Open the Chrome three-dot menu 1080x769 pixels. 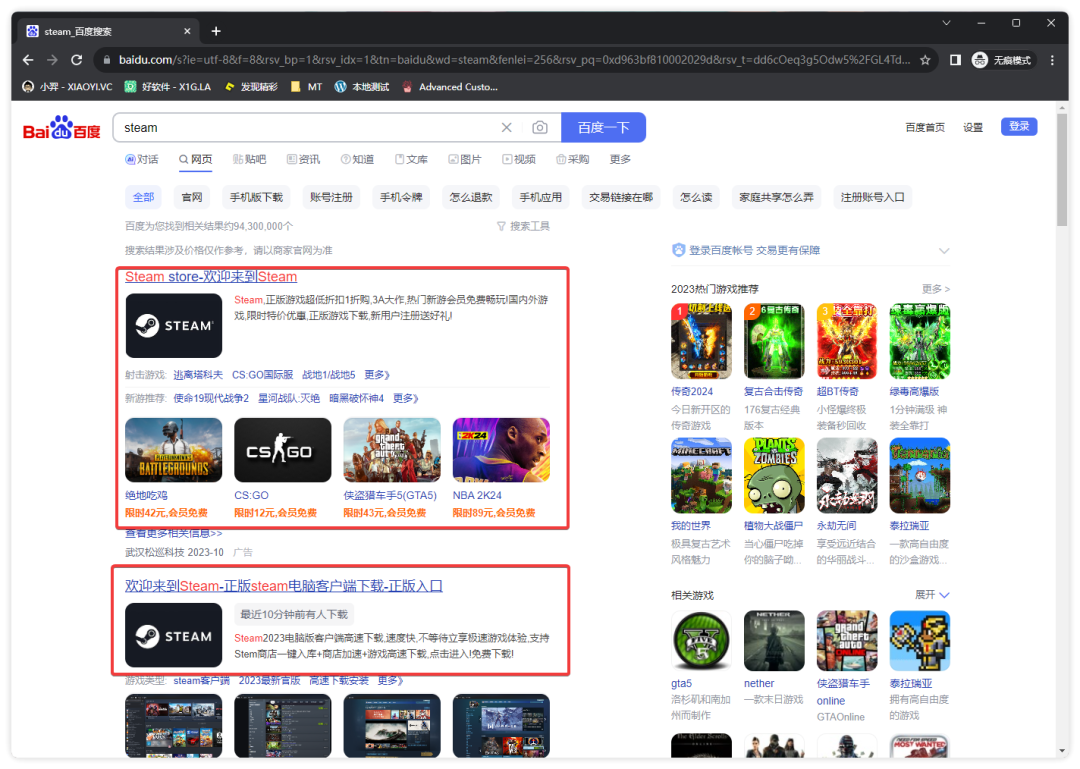click(x=1052, y=60)
